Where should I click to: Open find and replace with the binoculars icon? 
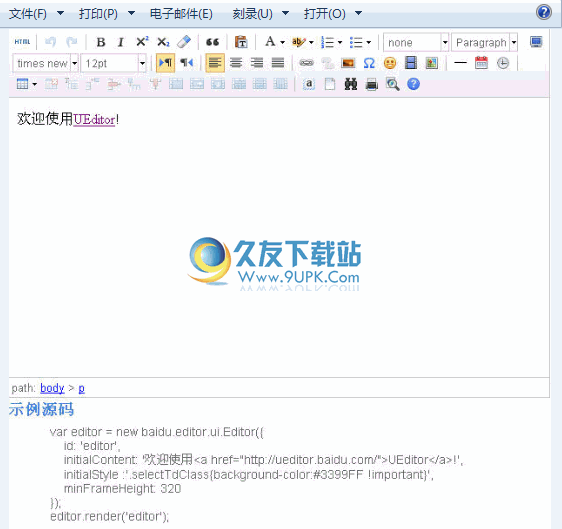click(351, 85)
